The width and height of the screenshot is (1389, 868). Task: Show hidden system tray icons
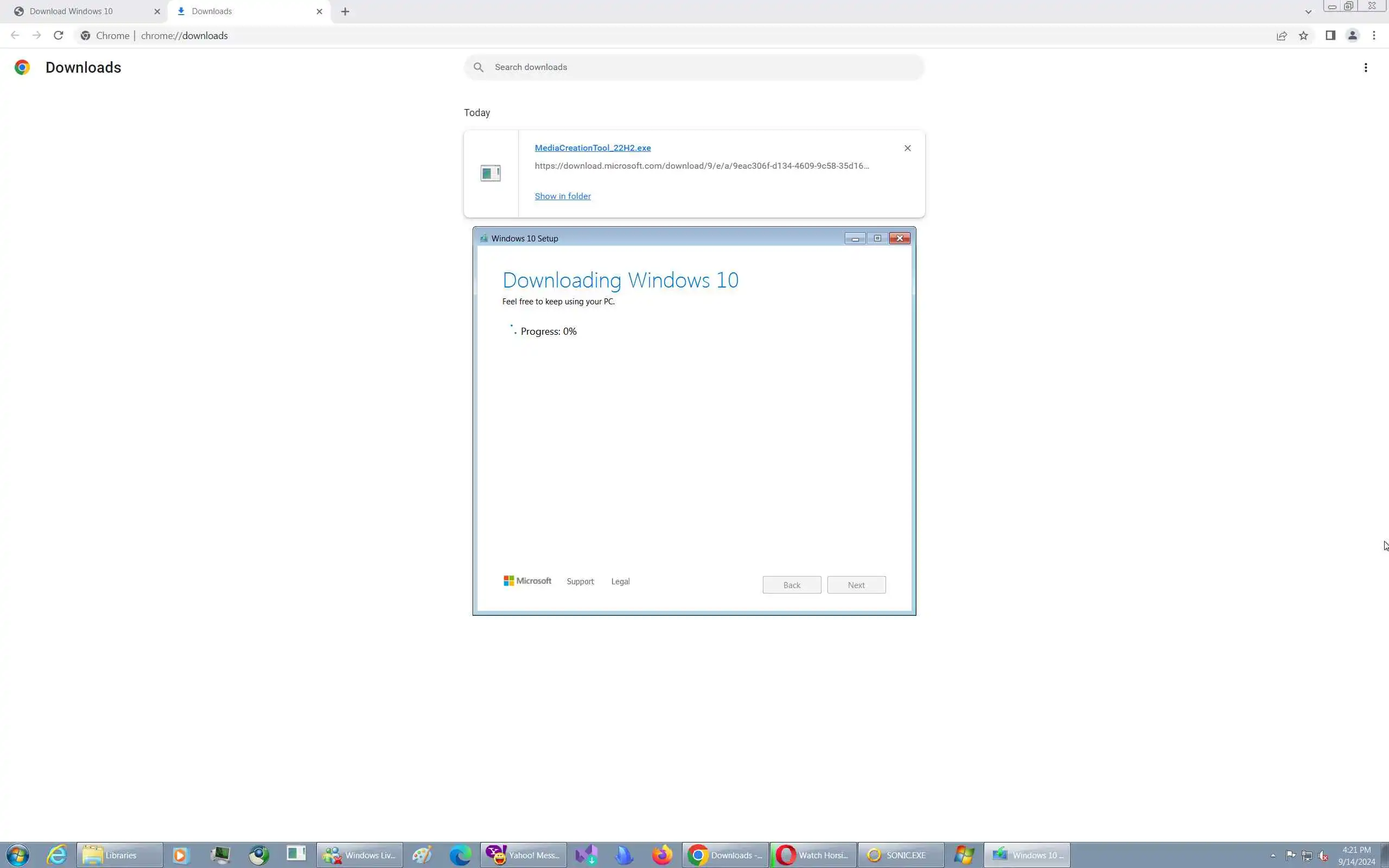click(1273, 856)
